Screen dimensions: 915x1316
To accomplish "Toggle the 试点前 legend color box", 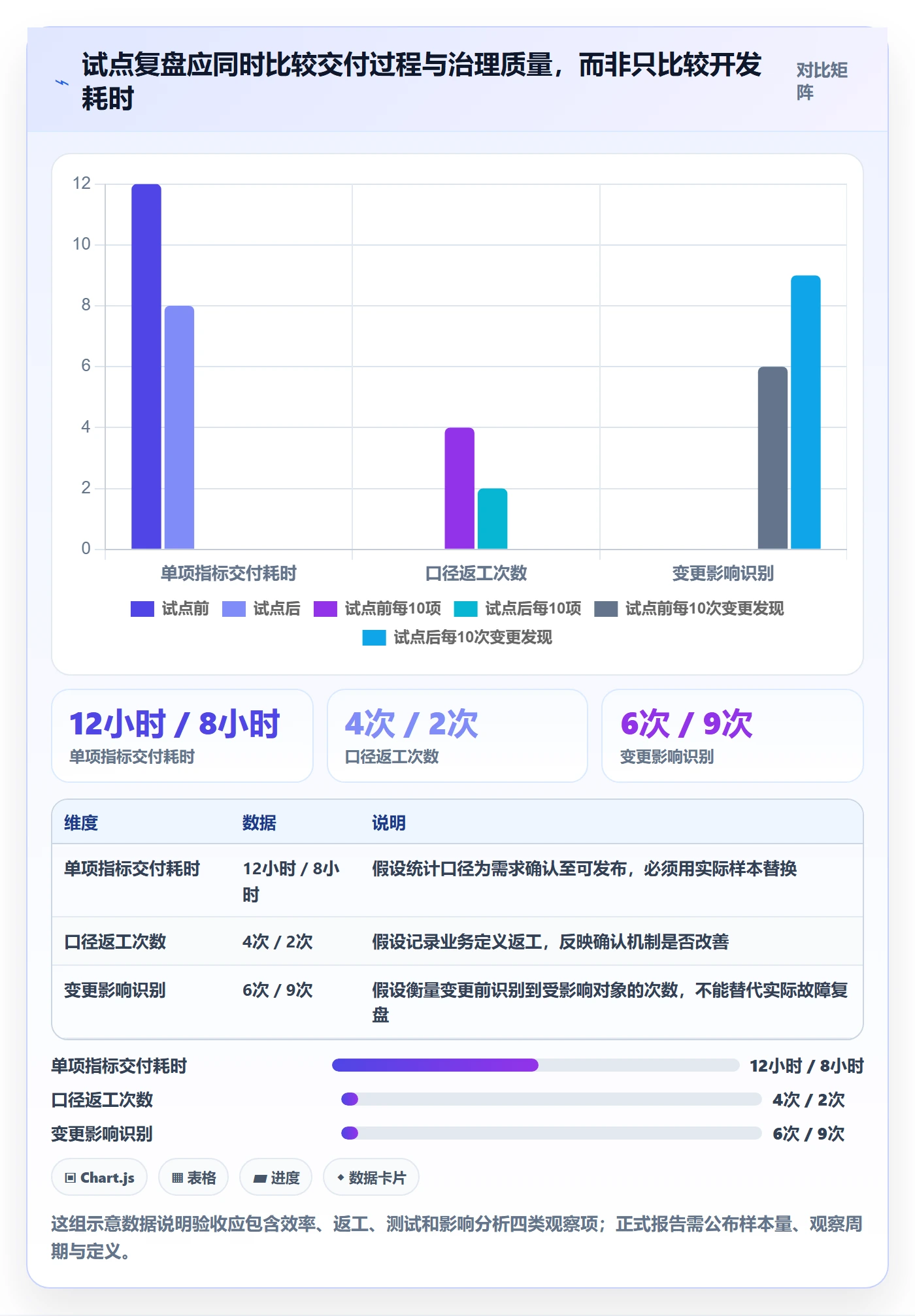I will 142,609.
